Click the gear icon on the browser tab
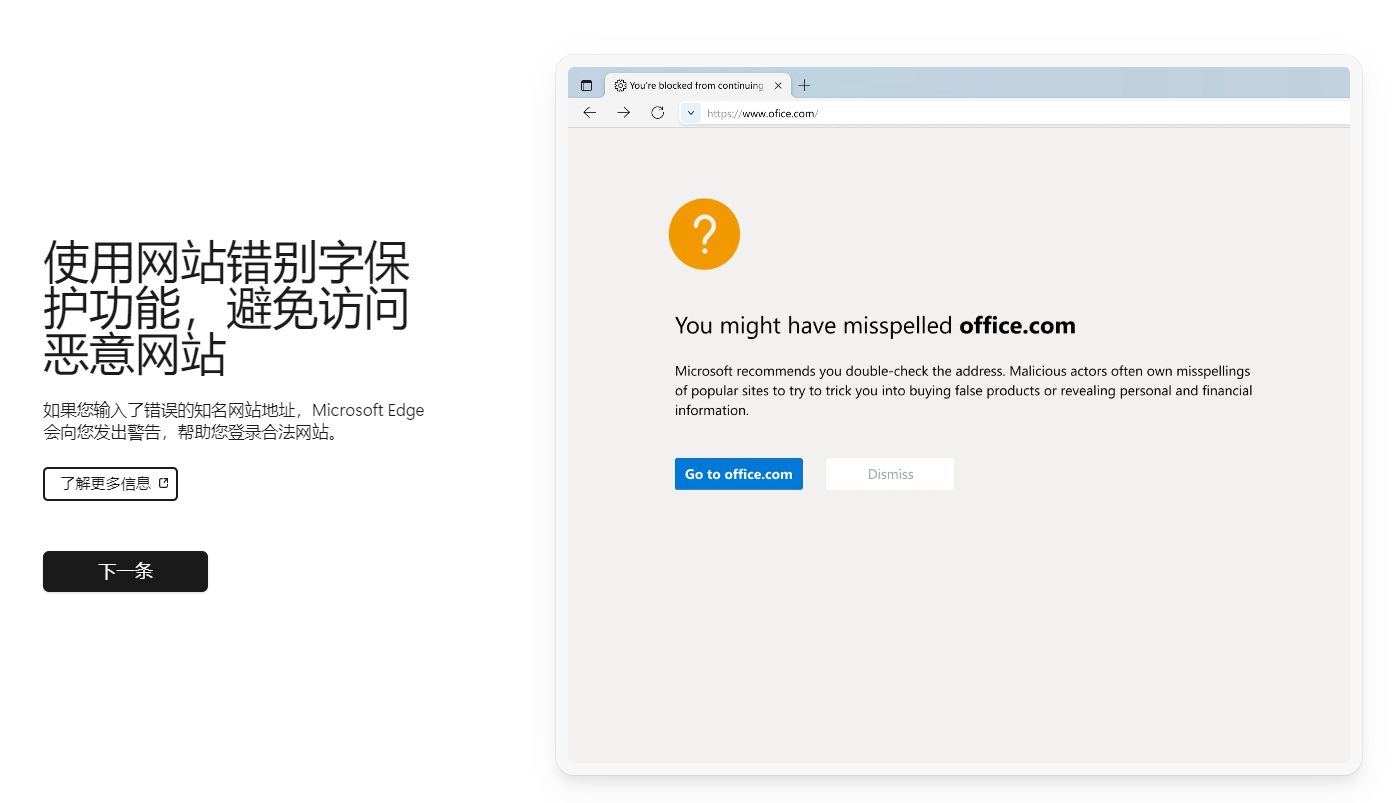 pyautogui.click(x=620, y=86)
